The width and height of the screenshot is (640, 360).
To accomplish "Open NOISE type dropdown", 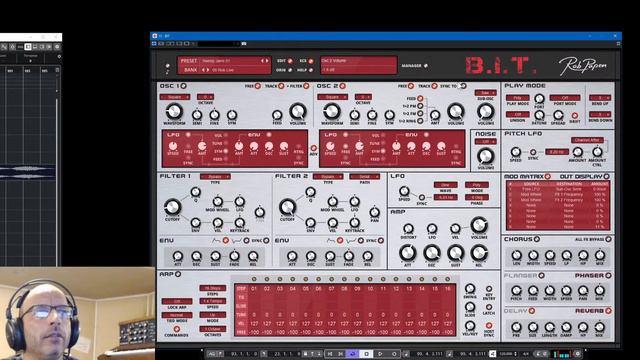I will (485, 142).
